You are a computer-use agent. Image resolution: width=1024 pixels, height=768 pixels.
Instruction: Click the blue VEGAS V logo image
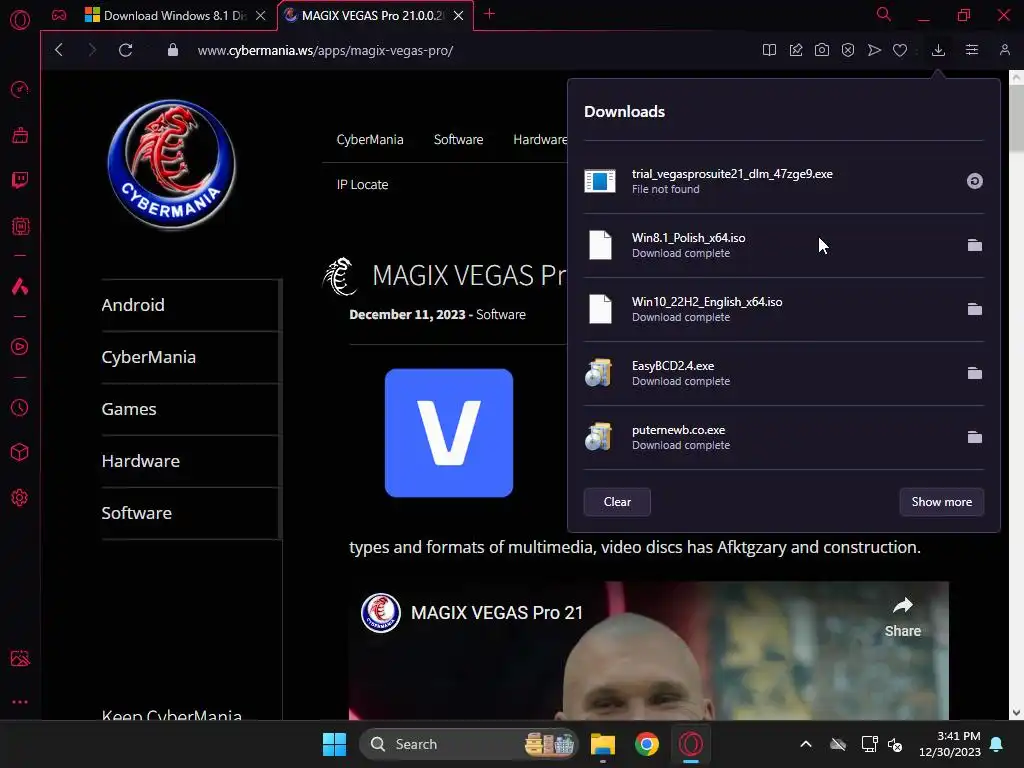449,432
